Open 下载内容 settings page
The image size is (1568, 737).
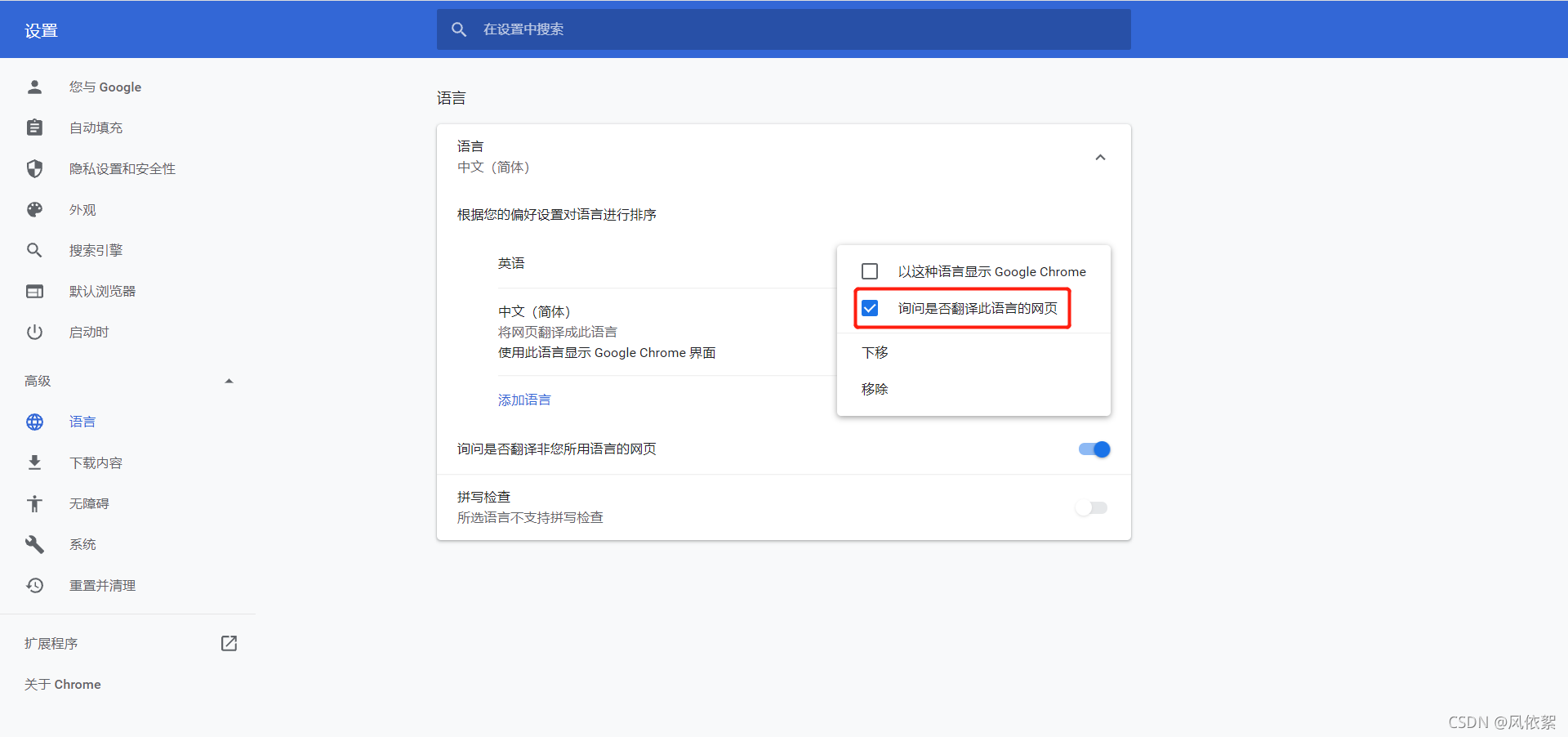[96, 462]
